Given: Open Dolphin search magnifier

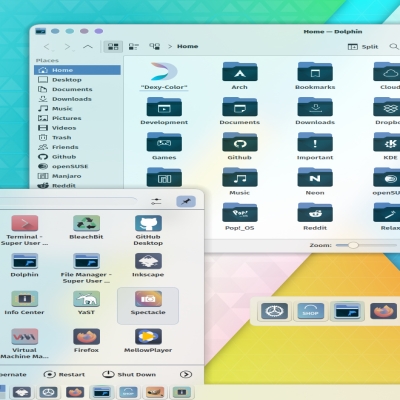Looking at the screenshot, I should point(394,47).
